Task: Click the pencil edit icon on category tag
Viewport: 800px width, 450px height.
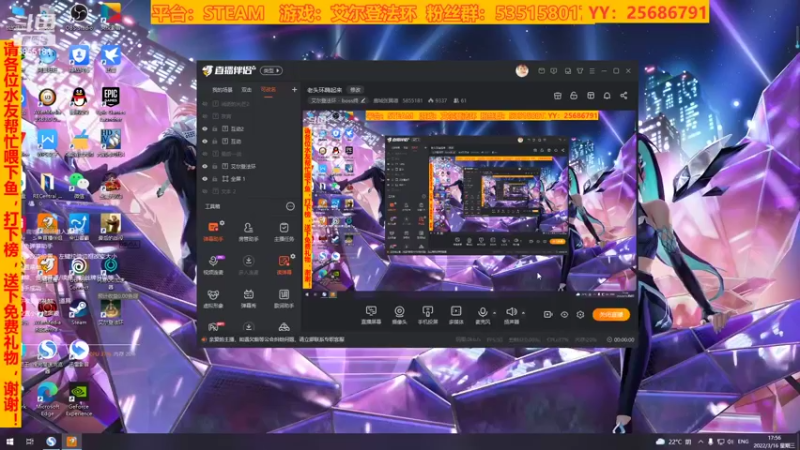Action: 363,101
